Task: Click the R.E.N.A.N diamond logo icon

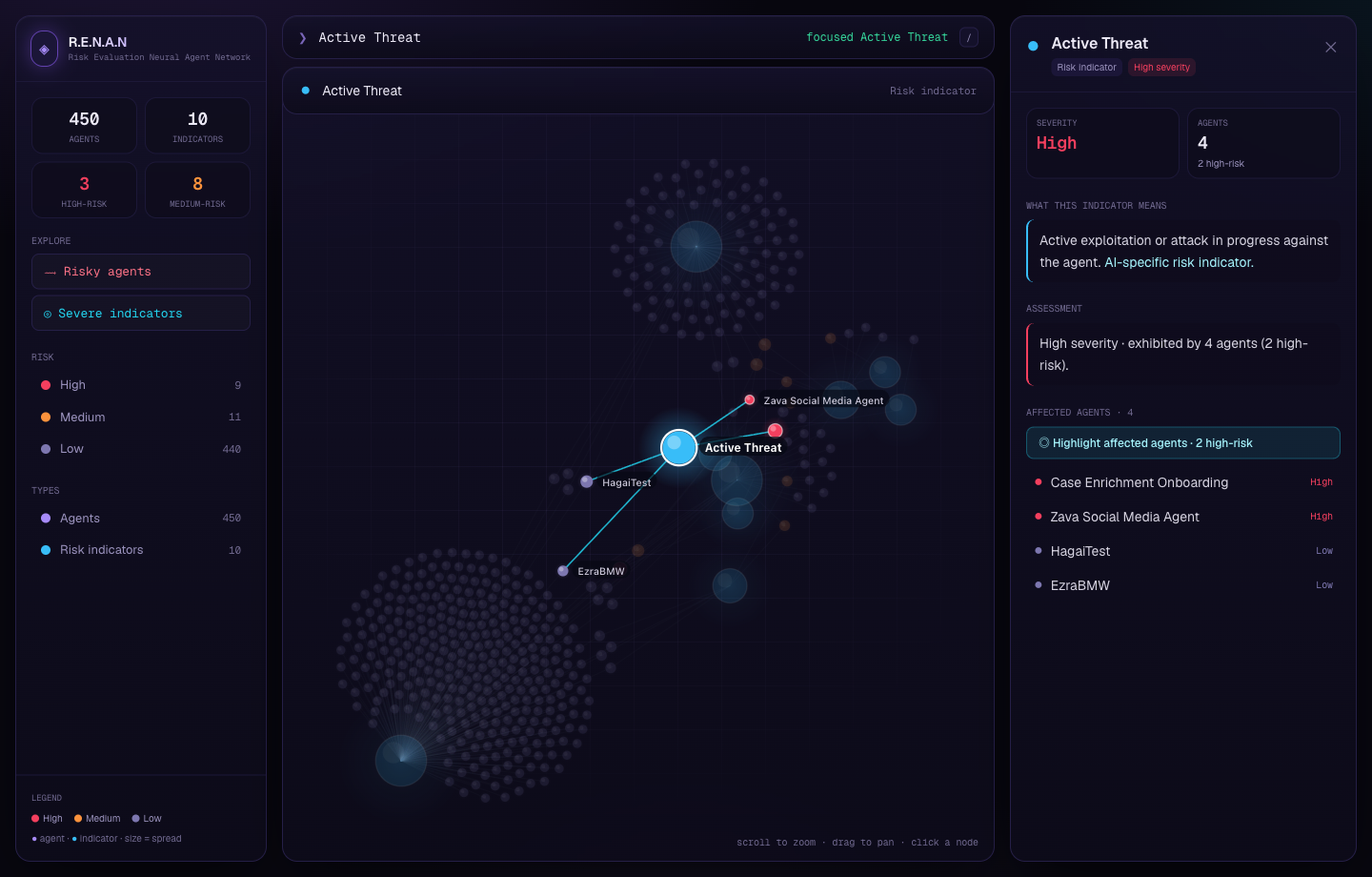Action: point(44,49)
